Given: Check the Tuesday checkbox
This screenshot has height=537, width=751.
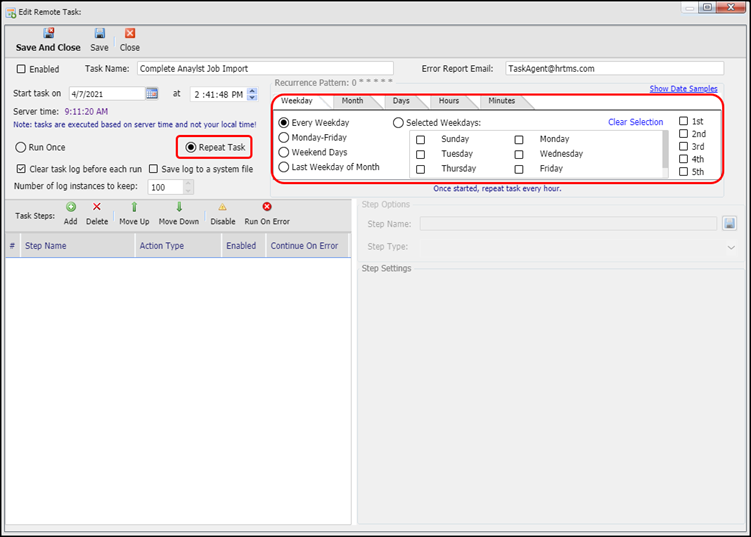Looking at the screenshot, I should pyautogui.click(x=421, y=155).
